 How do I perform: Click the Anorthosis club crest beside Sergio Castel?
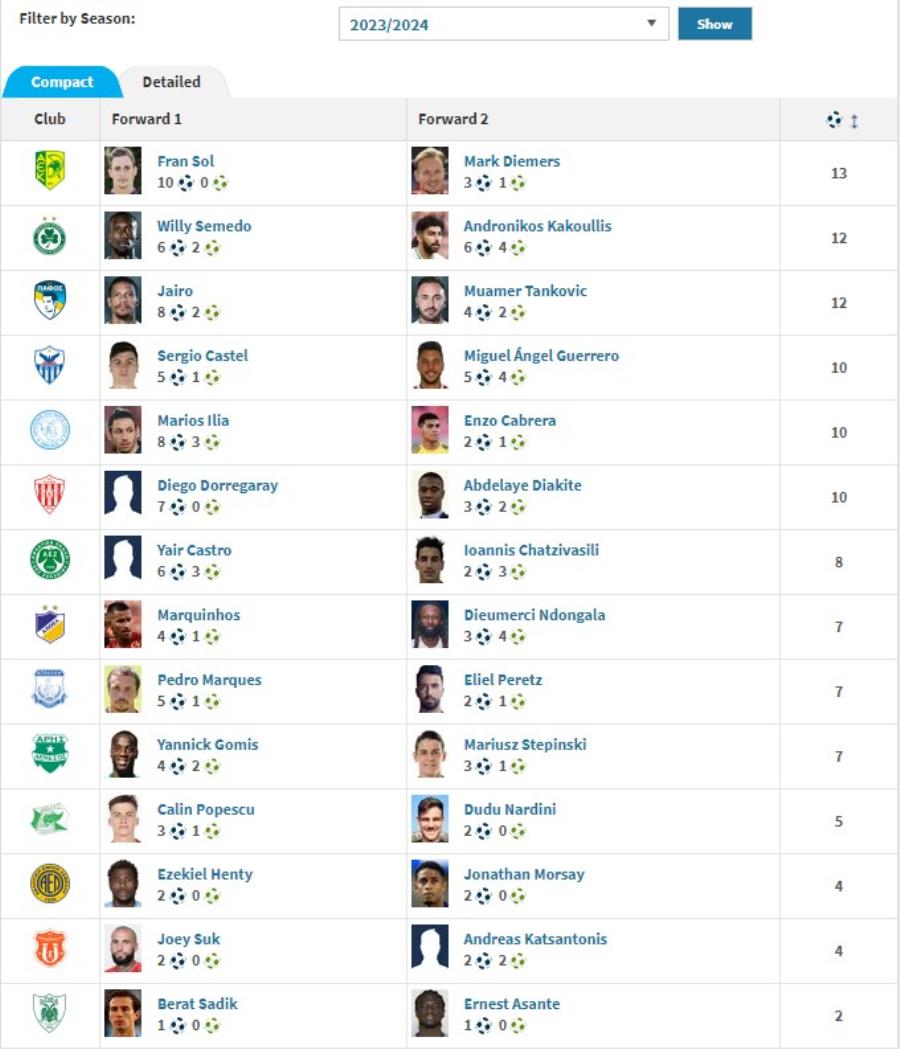tap(50, 365)
